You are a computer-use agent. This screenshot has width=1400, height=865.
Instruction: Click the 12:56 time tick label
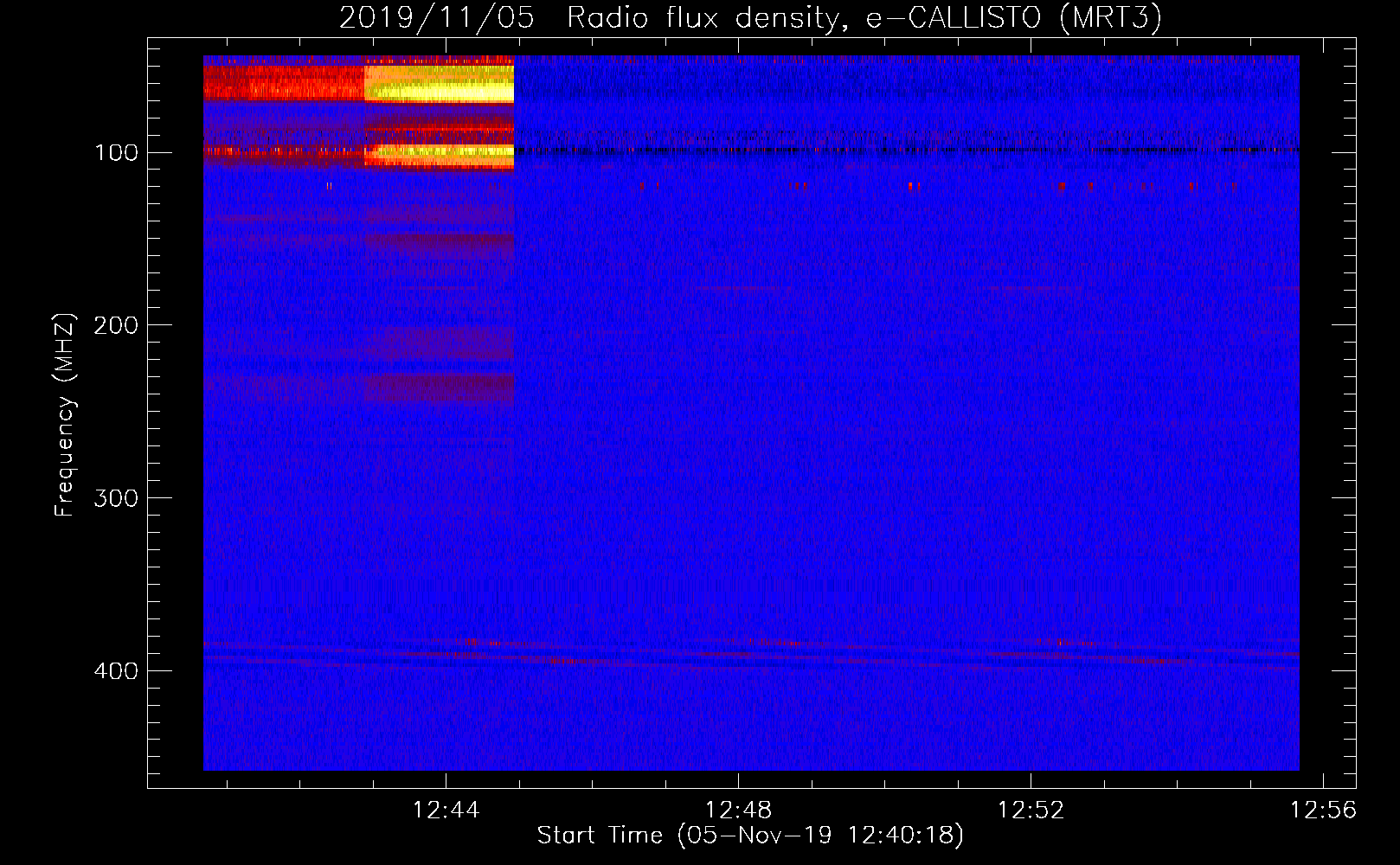click(1323, 811)
